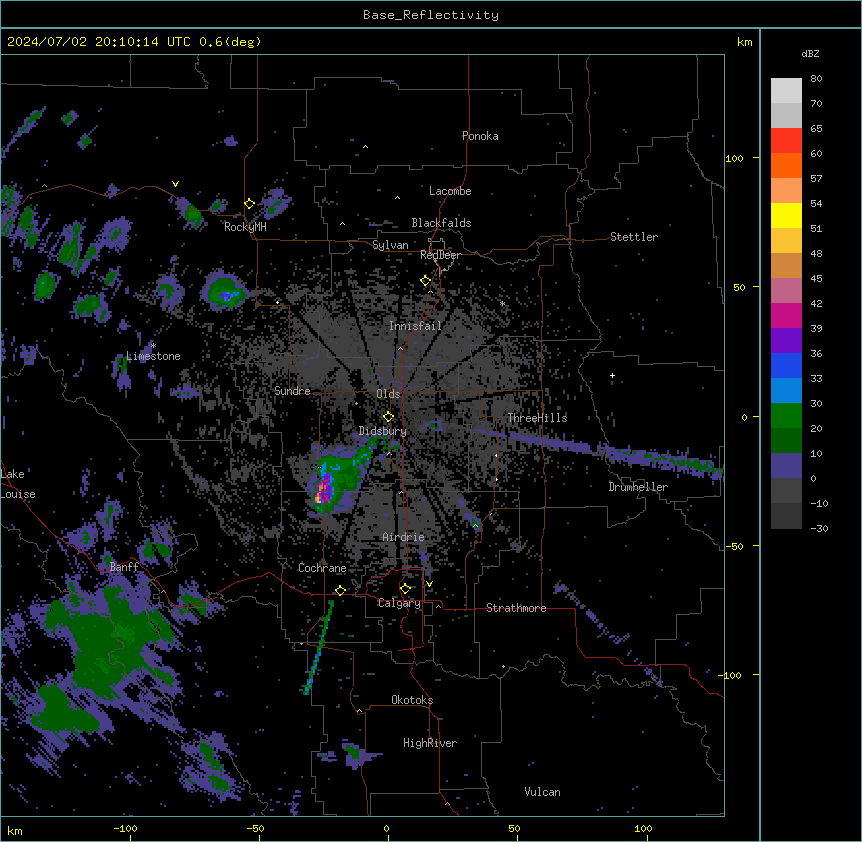Click the Banff label
The image size is (862, 842).
(x=124, y=567)
